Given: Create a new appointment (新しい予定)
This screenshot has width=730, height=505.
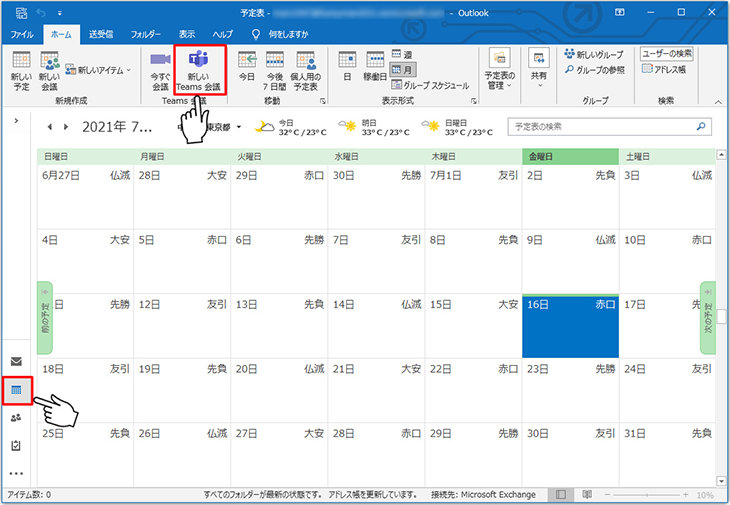Looking at the screenshot, I should [x=21, y=71].
